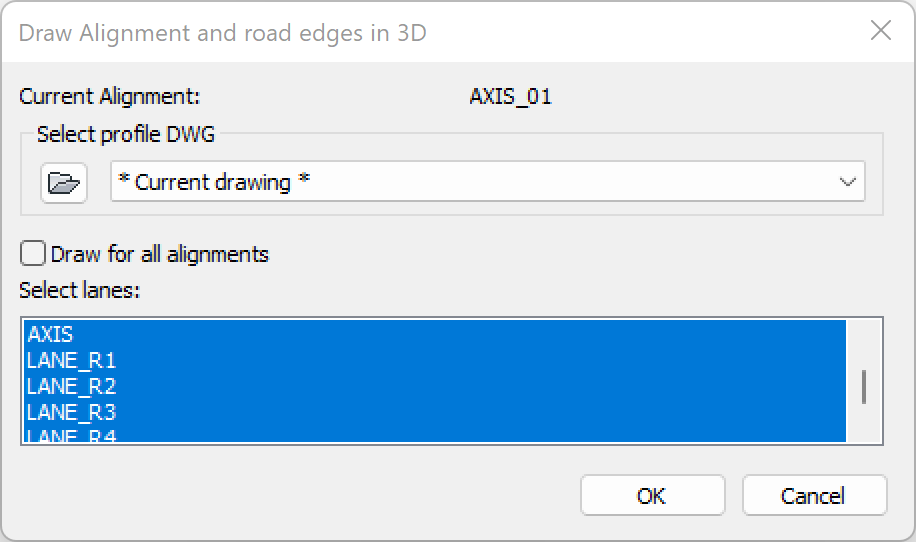This screenshot has height=542, width=916.
Task: Click the '* Current drawing *' combo box
Action: click(470, 183)
